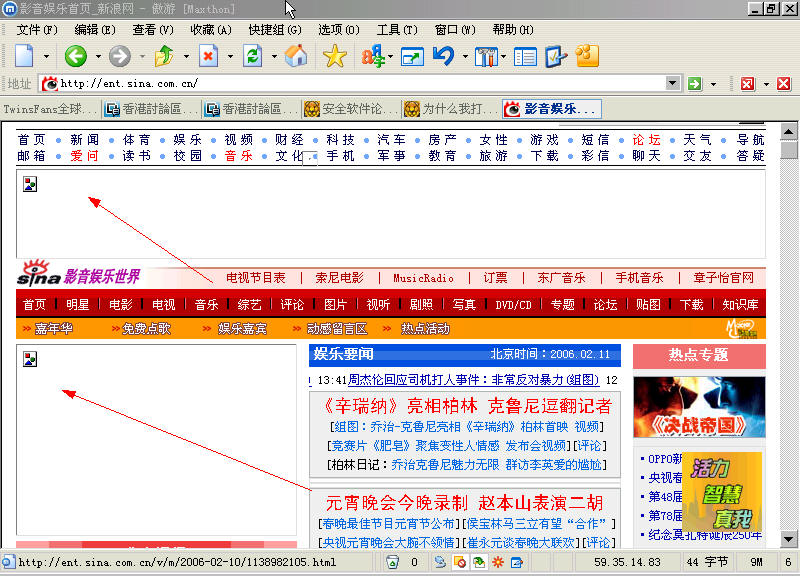This screenshot has height=576, width=800.
Task: Open the 快捷组(G) menu
Action: click(275, 30)
